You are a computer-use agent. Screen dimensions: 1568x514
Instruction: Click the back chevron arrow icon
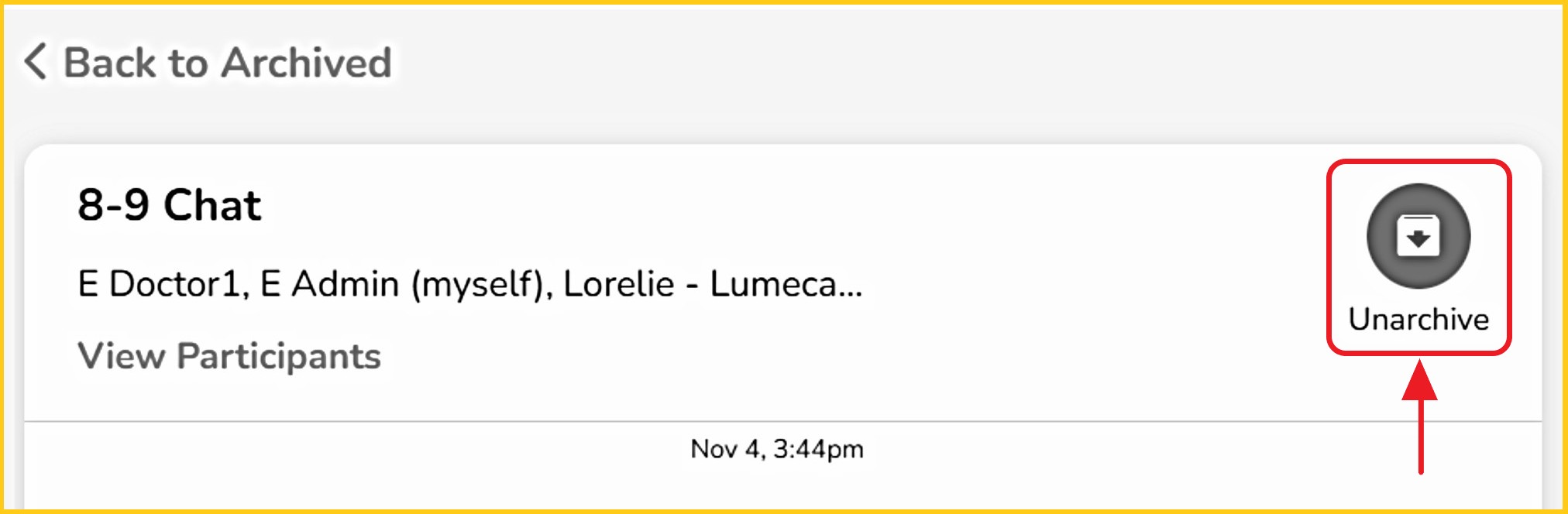pos(36,61)
